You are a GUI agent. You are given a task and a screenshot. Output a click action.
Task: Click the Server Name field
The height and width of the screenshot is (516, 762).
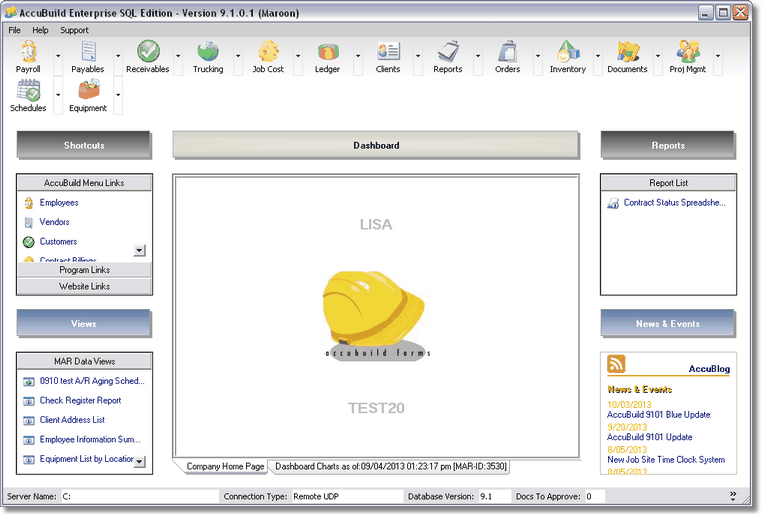point(139,497)
